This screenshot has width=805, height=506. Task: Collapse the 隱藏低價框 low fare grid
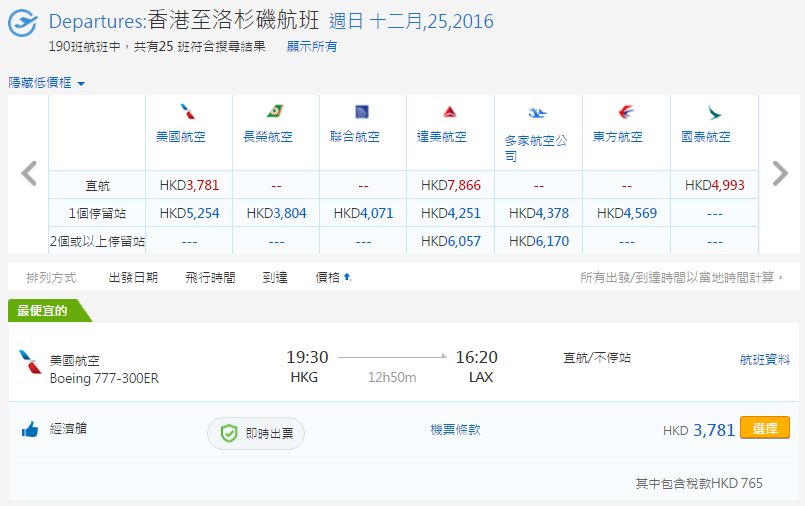tap(47, 83)
